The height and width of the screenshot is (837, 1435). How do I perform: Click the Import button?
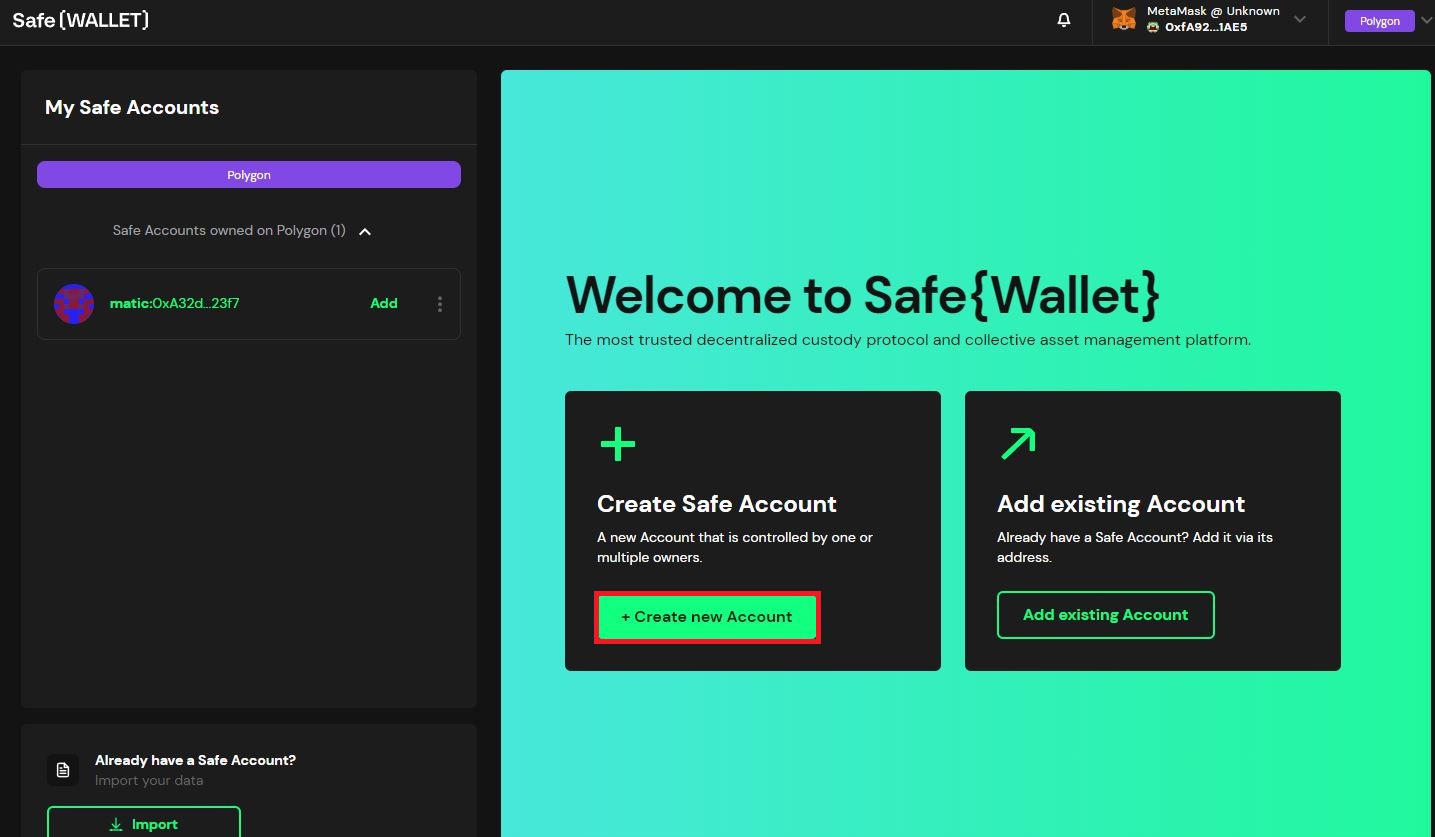click(x=144, y=824)
